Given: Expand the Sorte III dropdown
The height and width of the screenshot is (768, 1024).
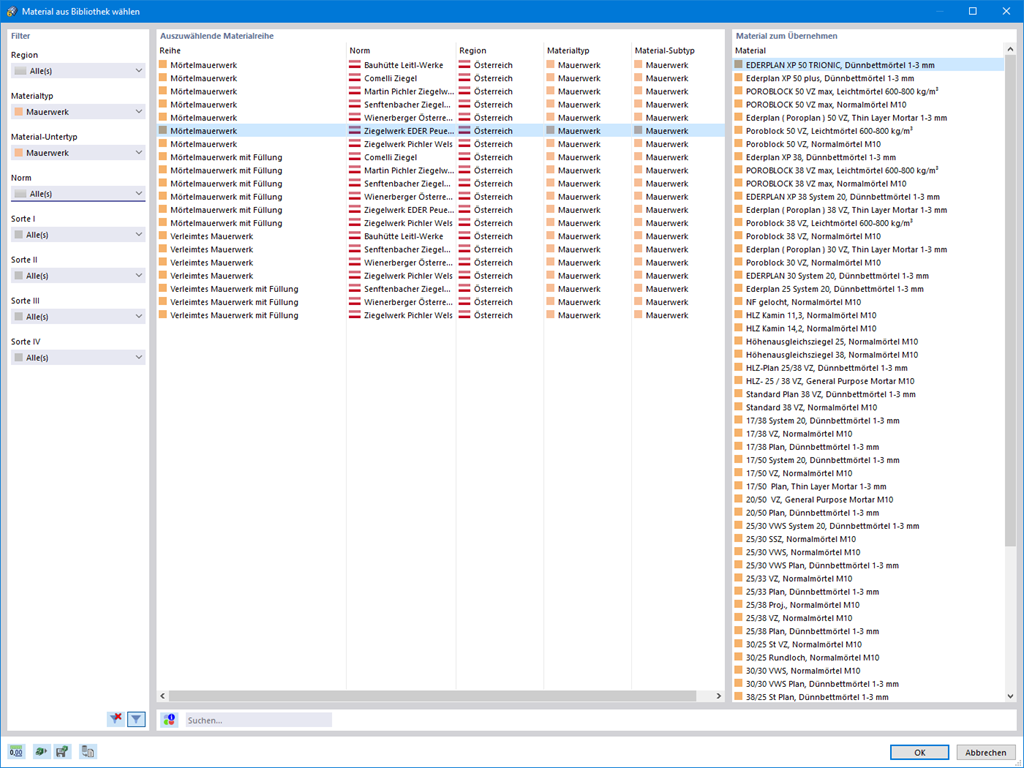Looking at the screenshot, I should click(78, 316).
